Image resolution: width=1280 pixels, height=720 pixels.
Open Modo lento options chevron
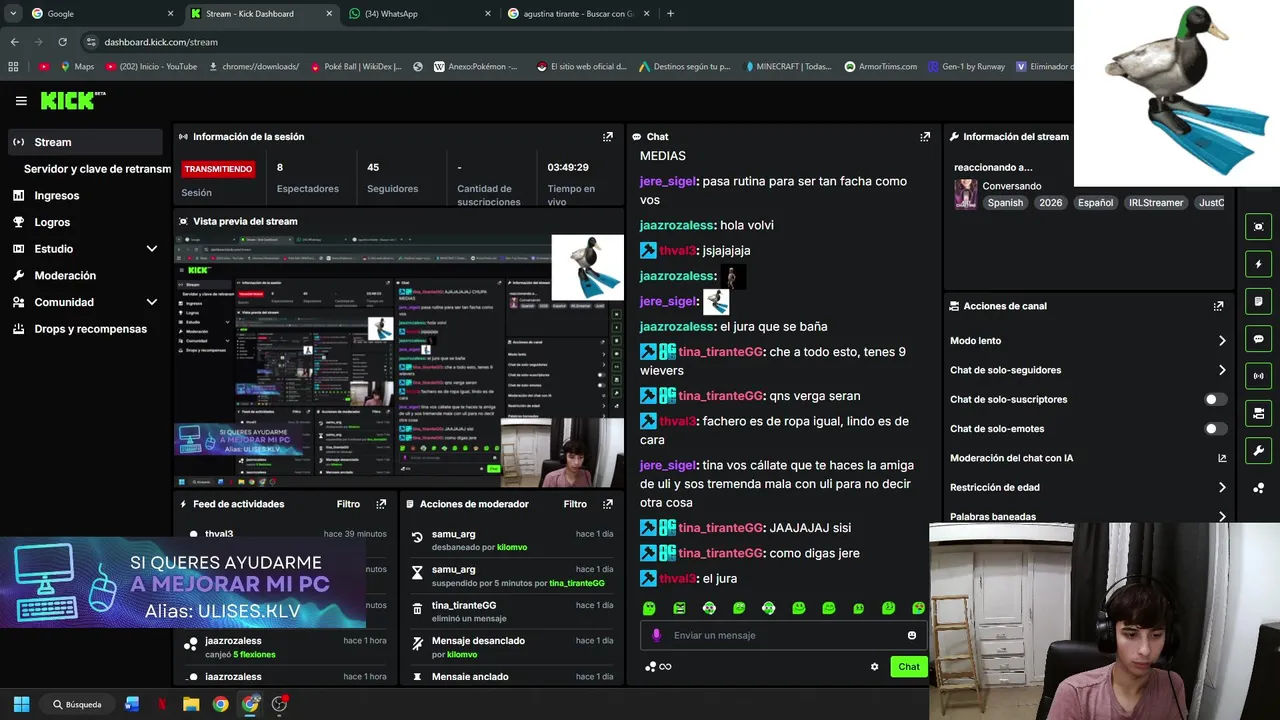tap(1221, 341)
